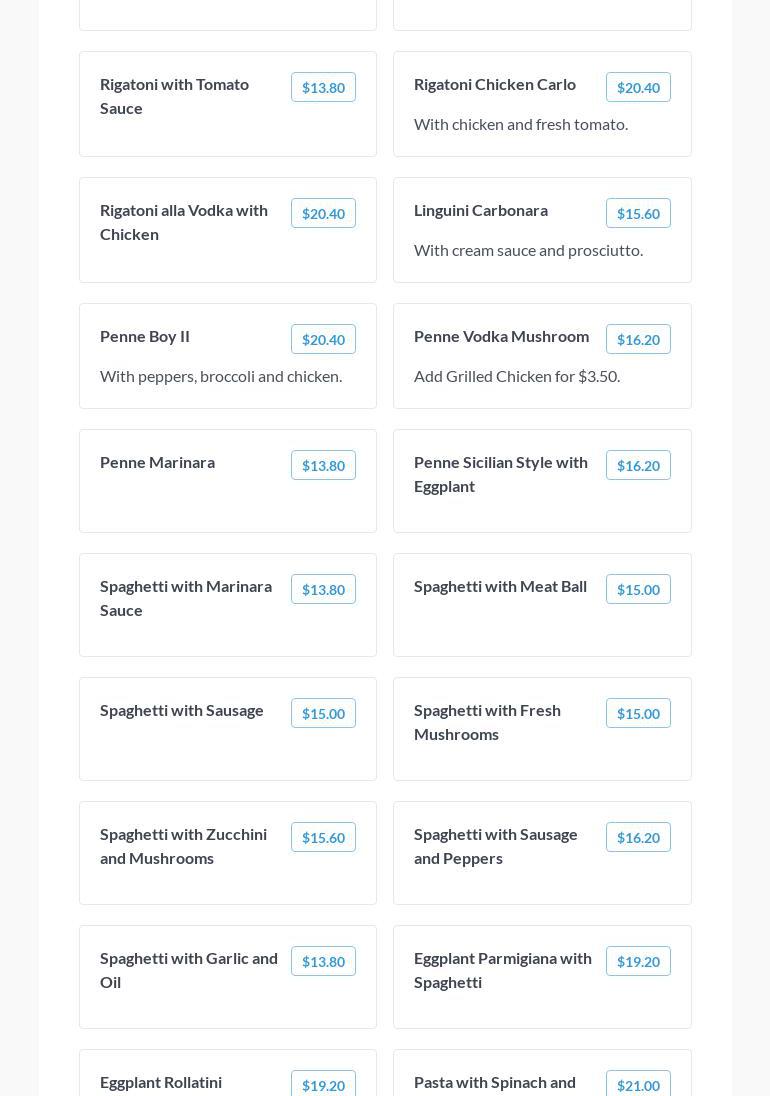The image size is (770, 1096).
Task: Choose Spaghetti with Fresh Mushrooms price button
Action: click(x=638, y=714)
